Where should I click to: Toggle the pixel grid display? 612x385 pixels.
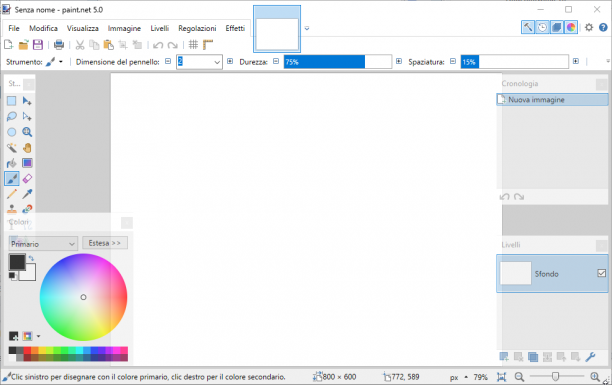(x=193, y=45)
